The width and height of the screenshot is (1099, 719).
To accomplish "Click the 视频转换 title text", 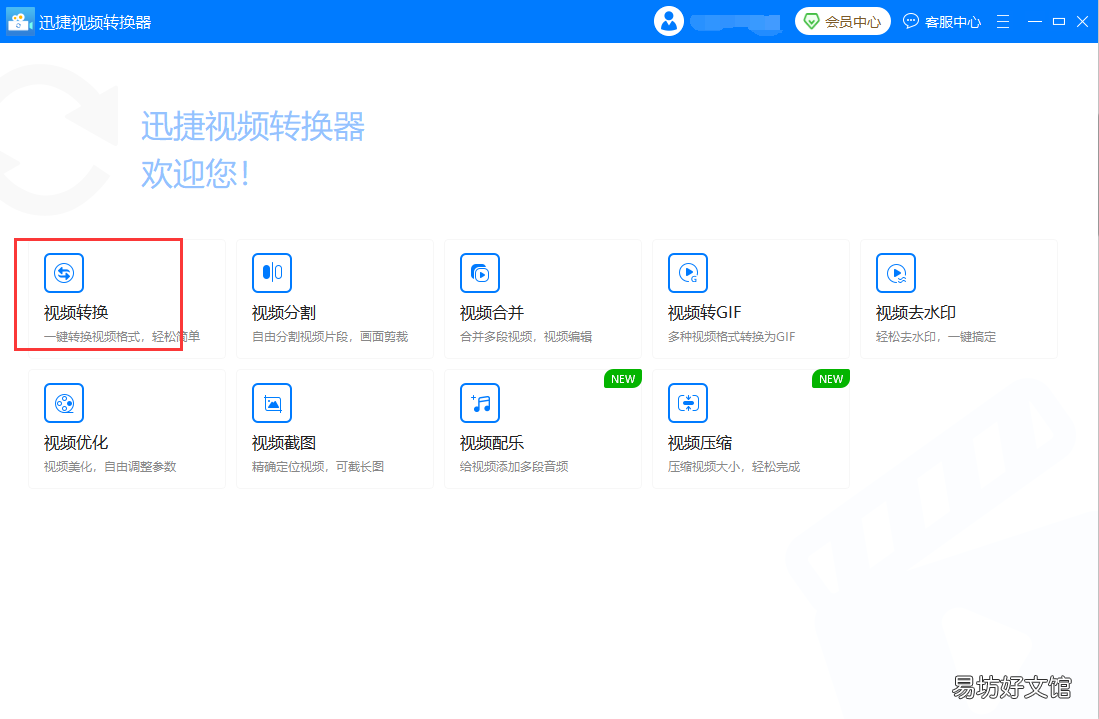I will click(x=76, y=313).
